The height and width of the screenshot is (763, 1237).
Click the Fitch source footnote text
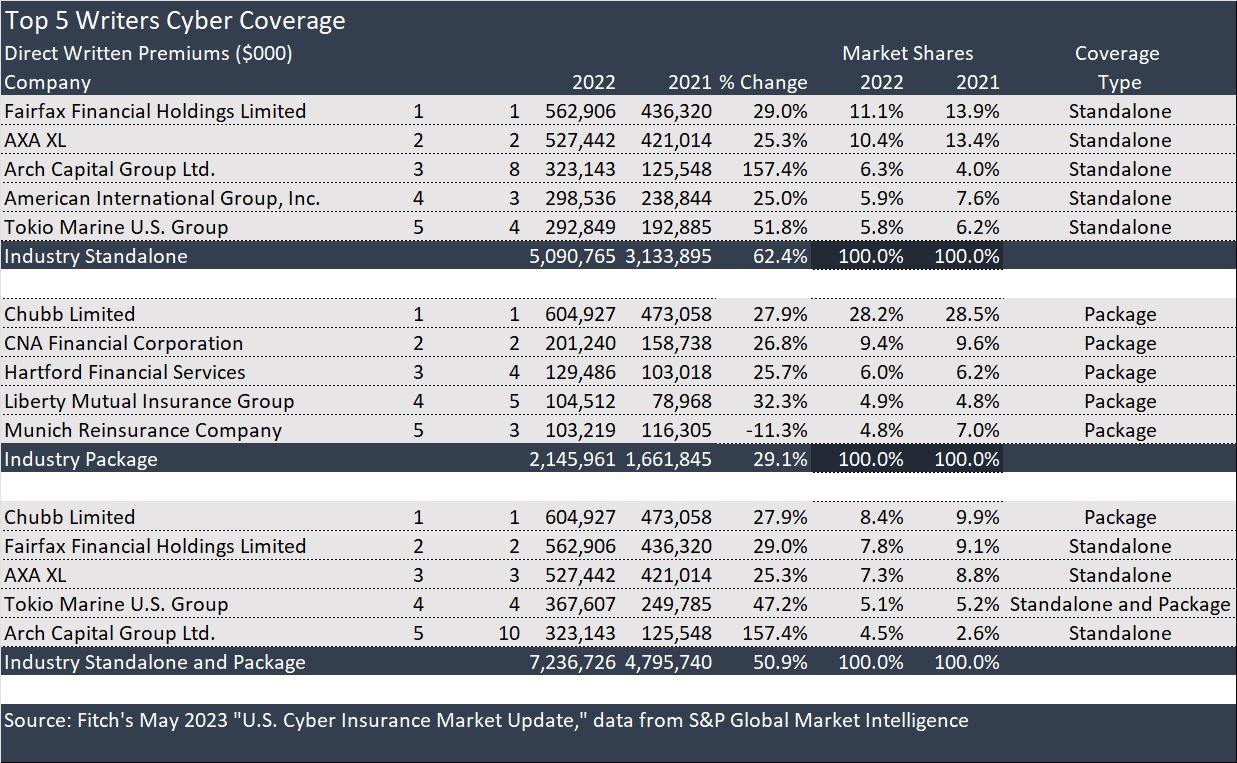point(486,720)
